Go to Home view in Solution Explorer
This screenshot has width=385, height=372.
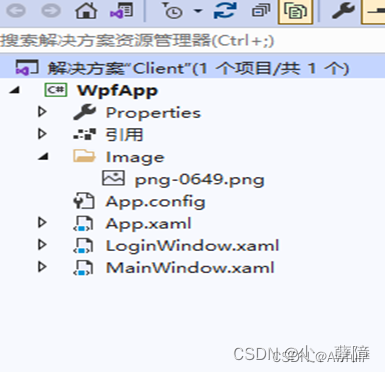tap(86, 10)
